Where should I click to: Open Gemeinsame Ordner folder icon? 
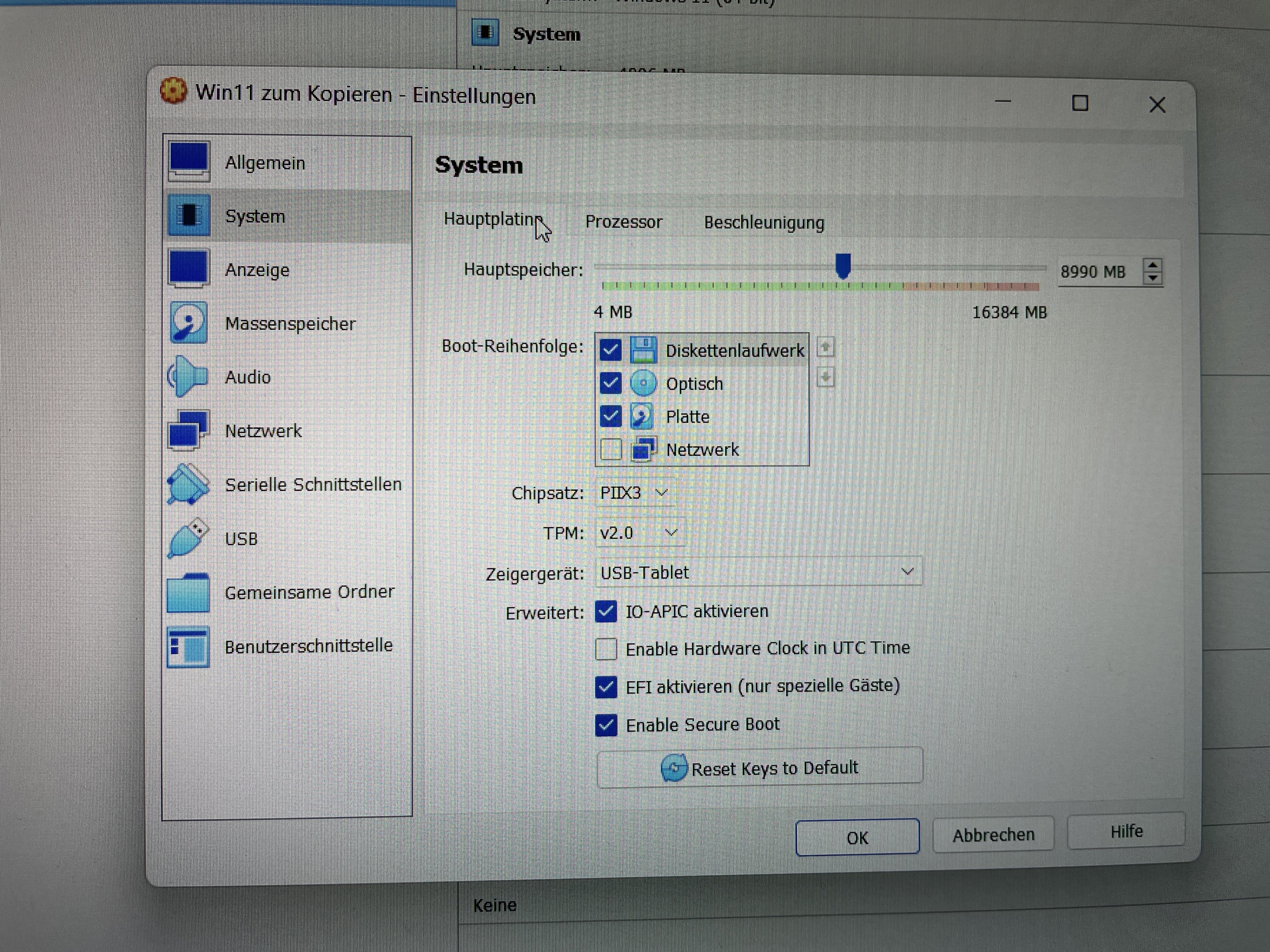coord(188,593)
